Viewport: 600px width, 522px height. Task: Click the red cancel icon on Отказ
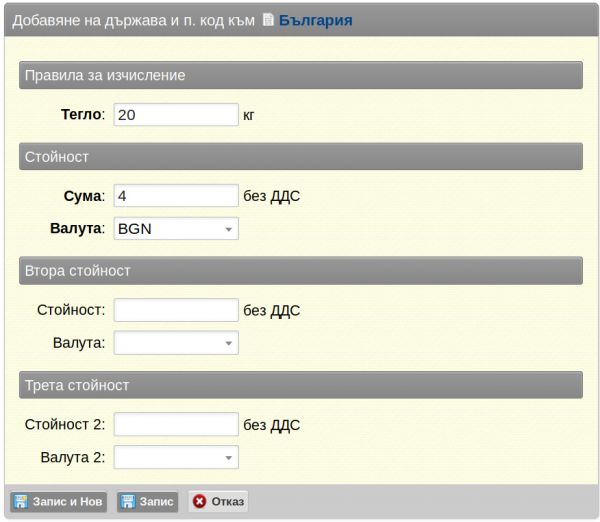click(198, 501)
